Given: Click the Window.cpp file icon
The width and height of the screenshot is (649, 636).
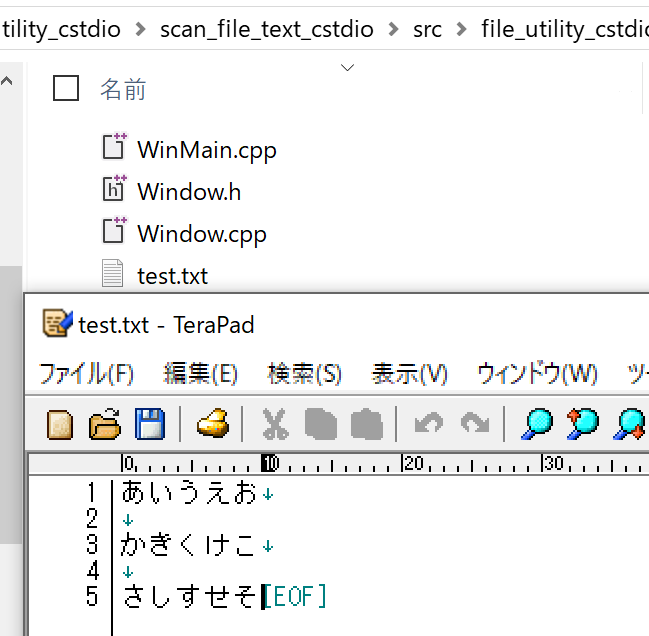Looking at the screenshot, I should pyautogui.click(x=114, y=230).
